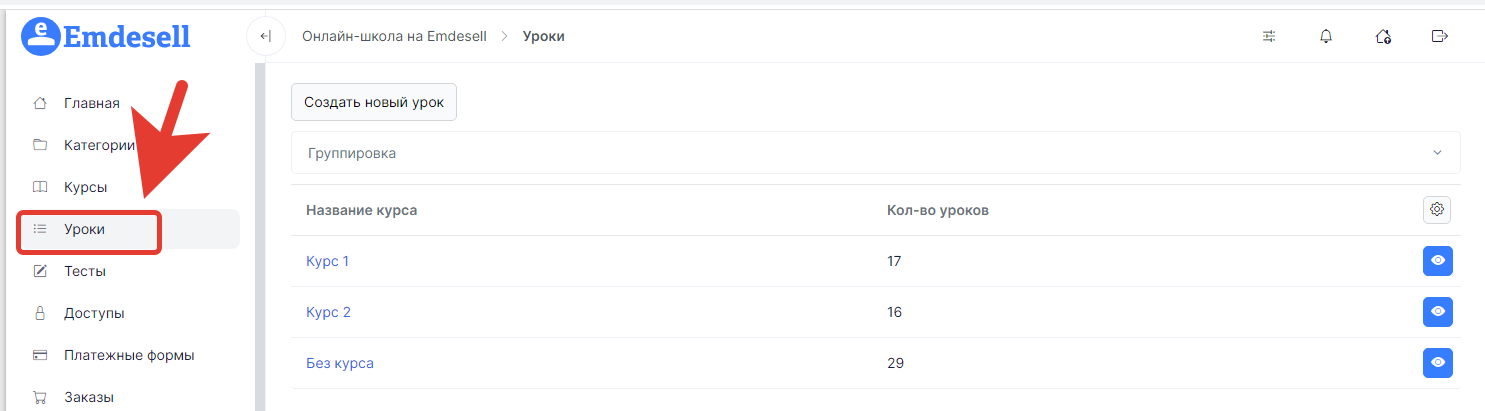View lessons of Курс 2 with eye button

[1438, 312]
